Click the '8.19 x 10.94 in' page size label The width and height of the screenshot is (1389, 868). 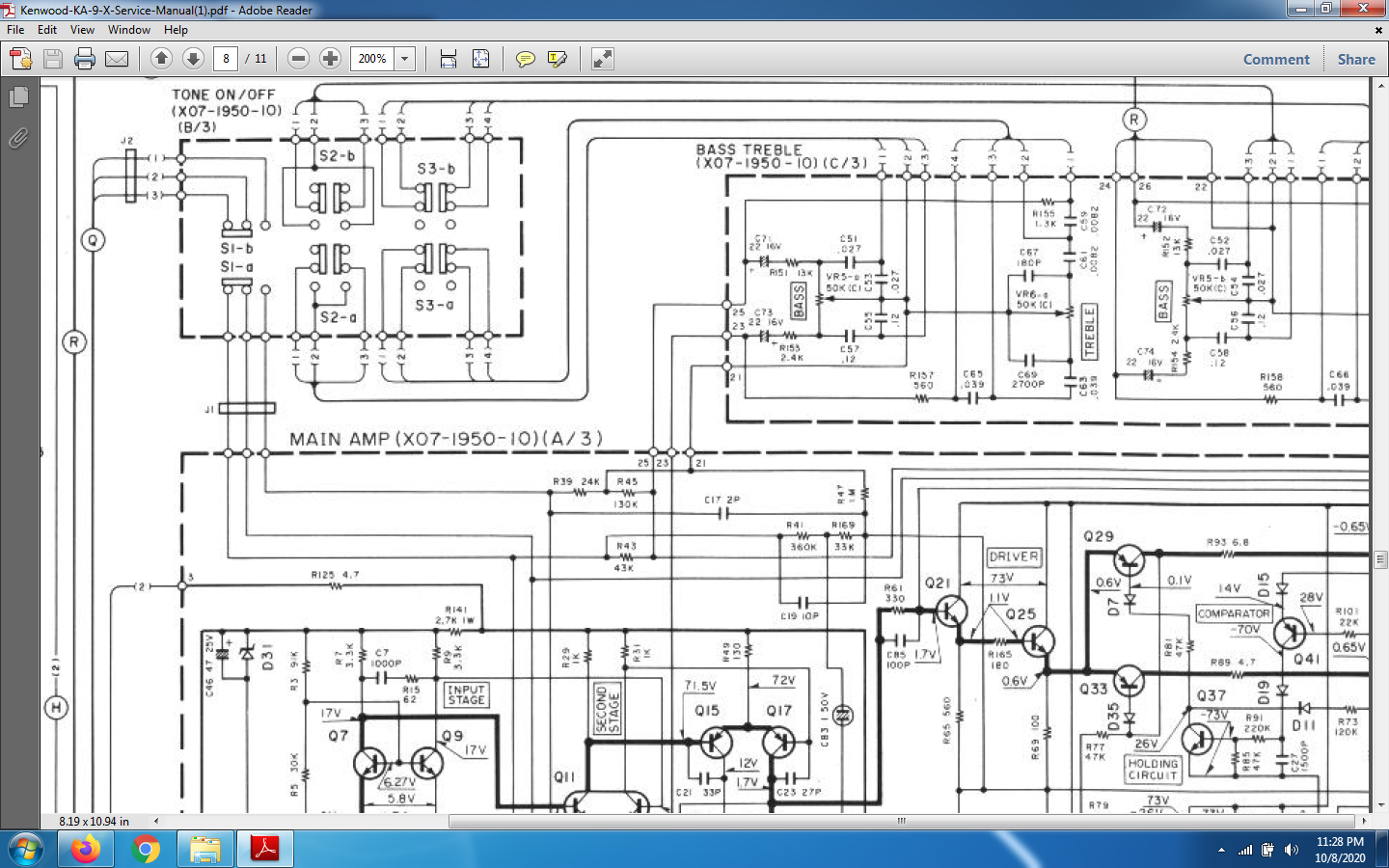[x=94, y=822]
